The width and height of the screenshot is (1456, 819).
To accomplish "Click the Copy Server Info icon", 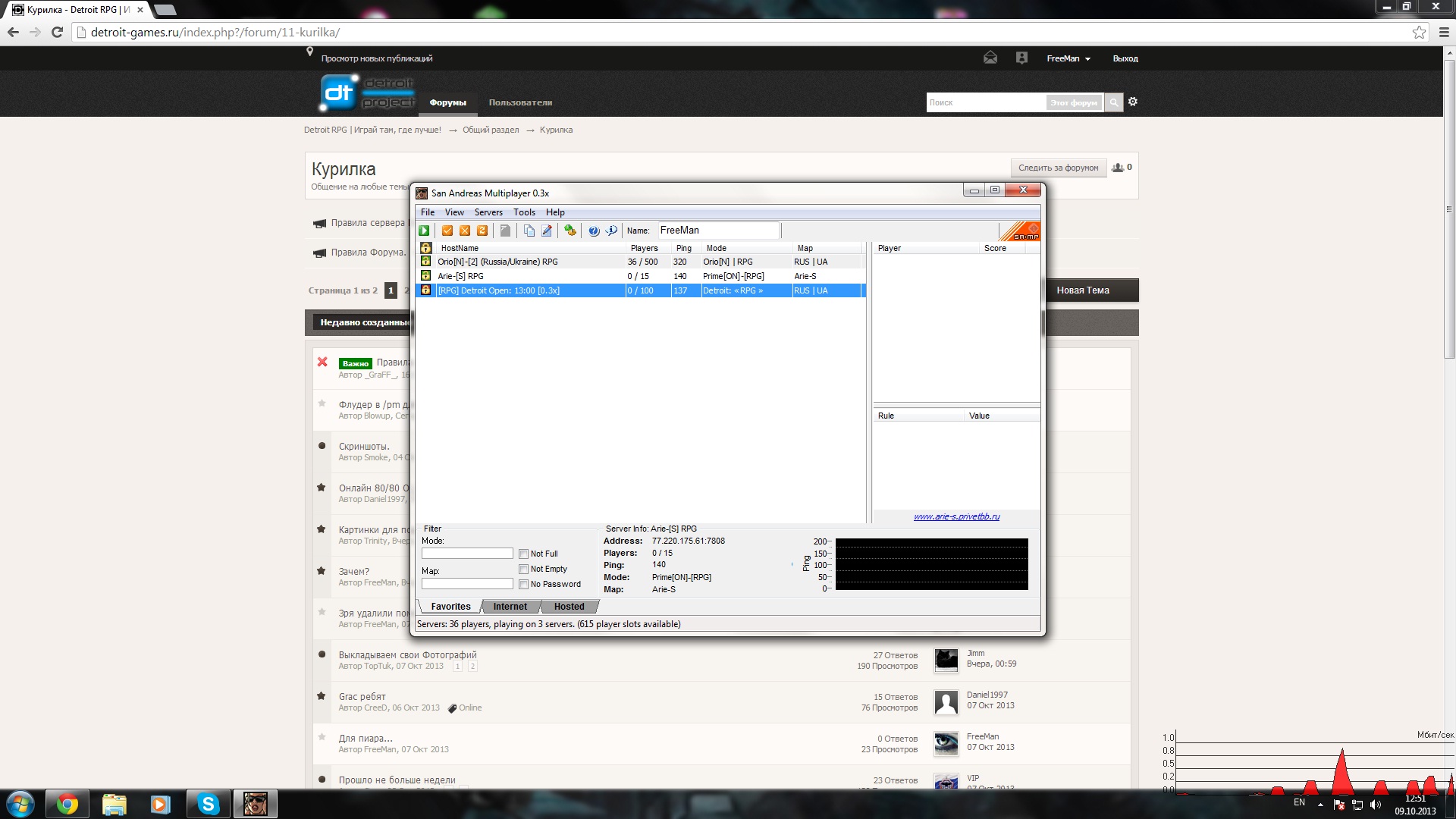I will coord(529,231).
